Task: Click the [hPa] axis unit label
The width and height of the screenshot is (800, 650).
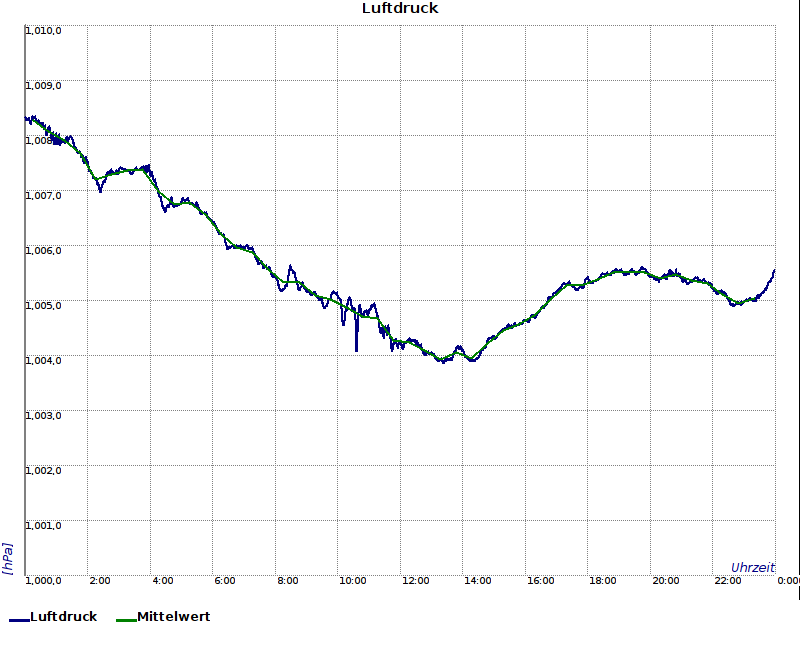Action: (7, 559)
